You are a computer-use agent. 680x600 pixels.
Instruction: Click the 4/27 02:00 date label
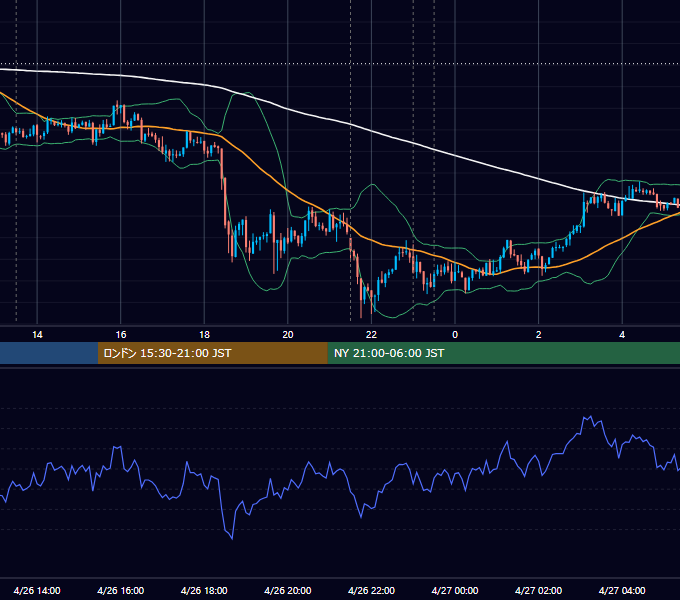click(x=538, y=590)
